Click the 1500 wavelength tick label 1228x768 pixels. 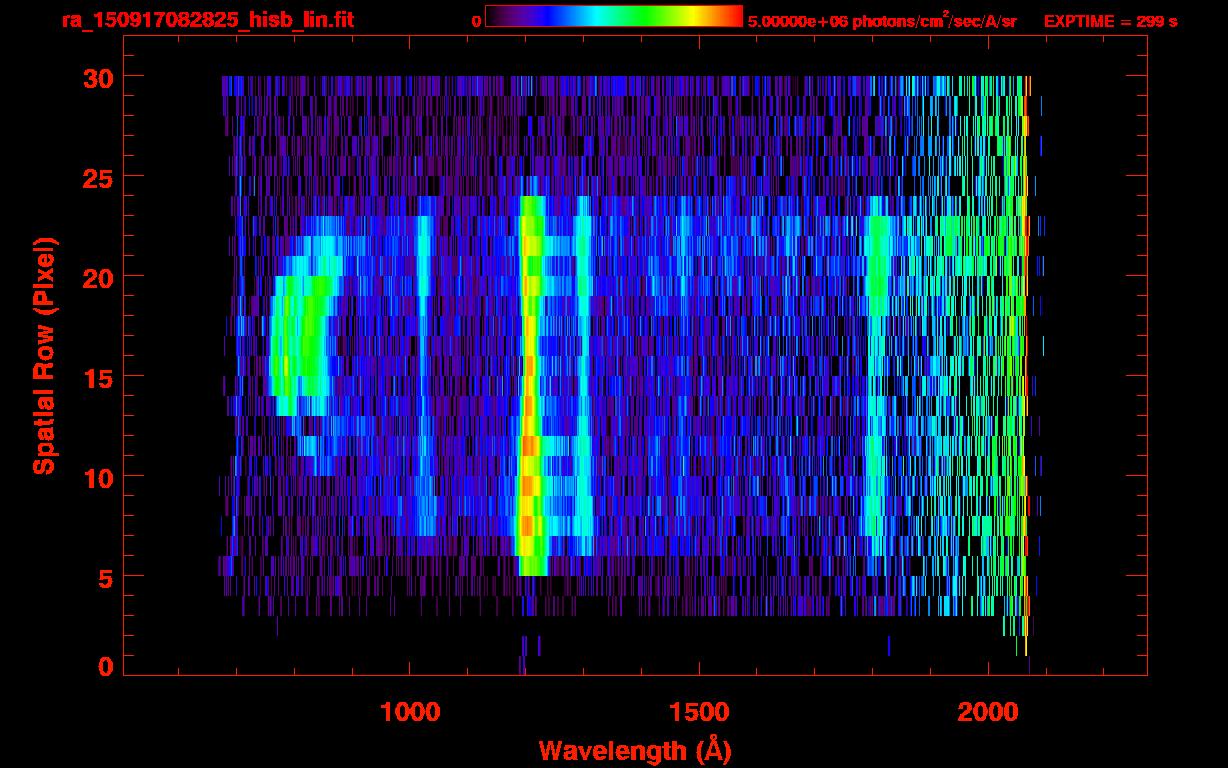698,712
